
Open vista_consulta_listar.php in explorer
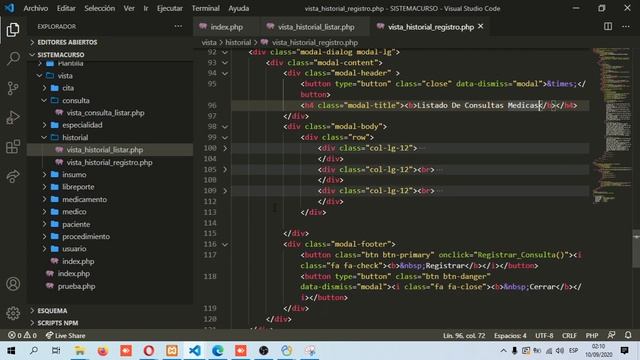105,113
